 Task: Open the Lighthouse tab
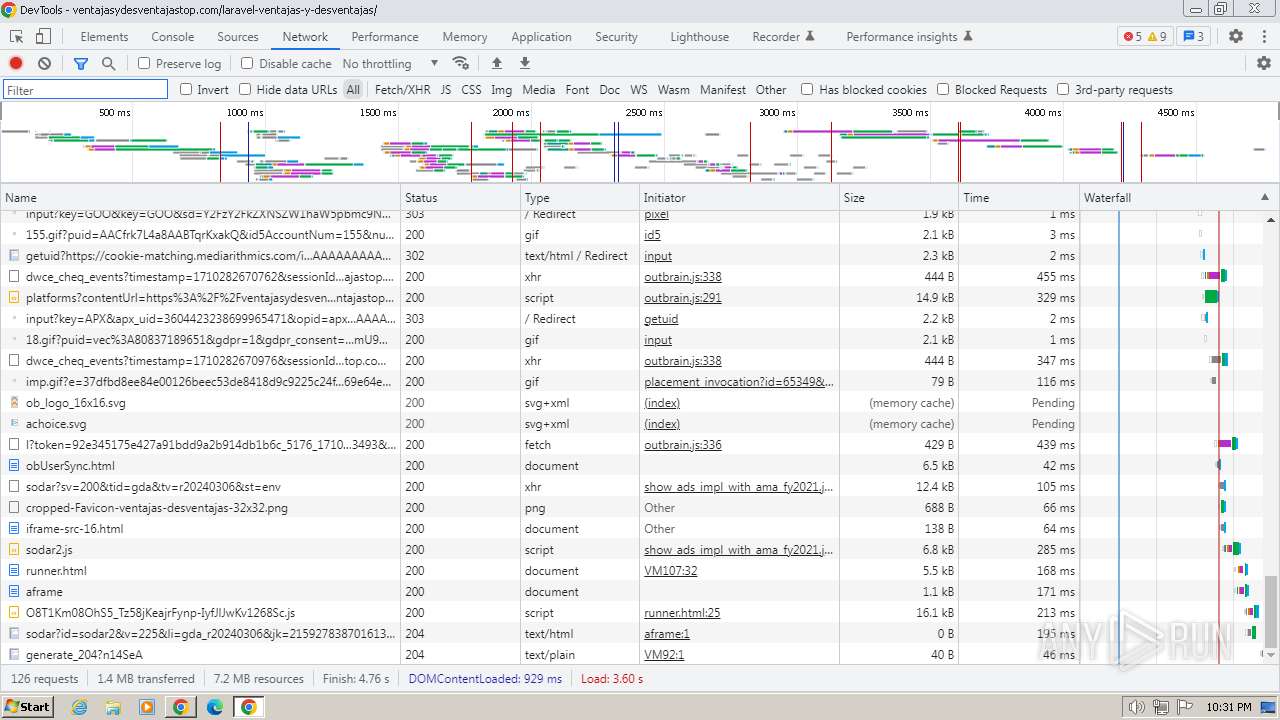[x=700, y=37]
